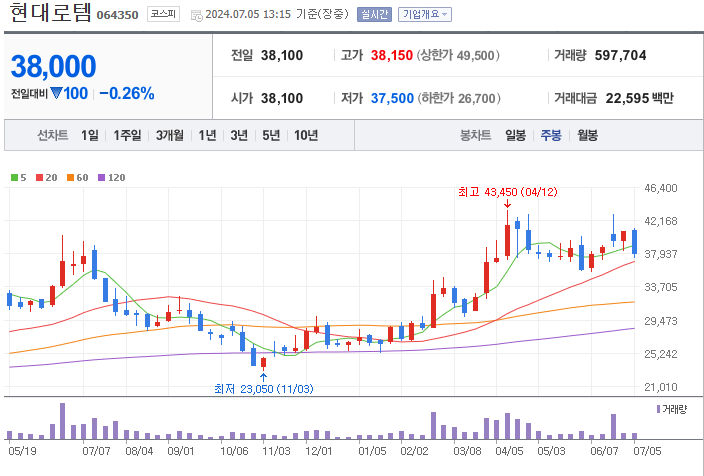
Task: Click the stock code 064350
Action: (x=118, y=15)
